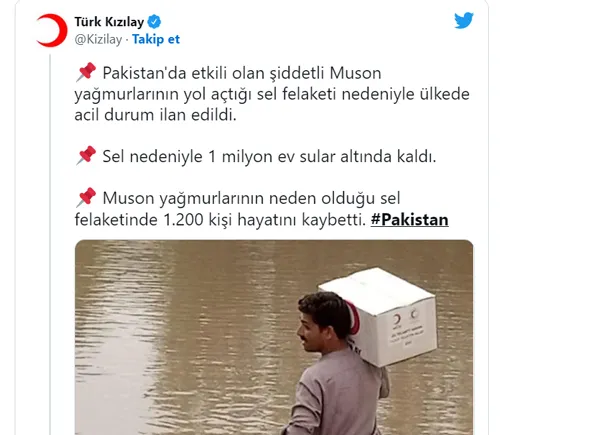600x435 pixels.
Task: Click the blue verified badge
Action: click(x=154, y=22)
